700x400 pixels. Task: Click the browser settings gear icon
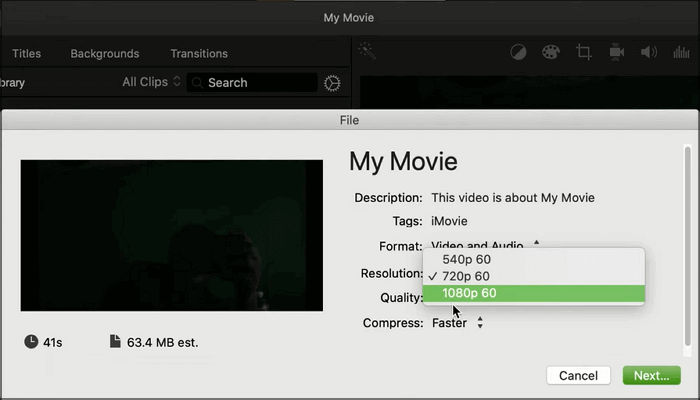(333, 83)
